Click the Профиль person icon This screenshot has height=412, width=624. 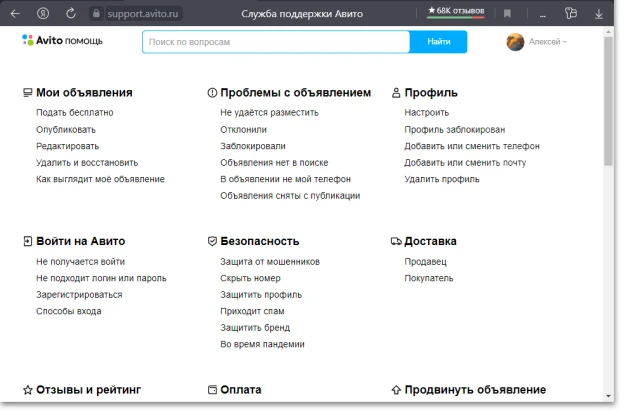coord(396,93)
